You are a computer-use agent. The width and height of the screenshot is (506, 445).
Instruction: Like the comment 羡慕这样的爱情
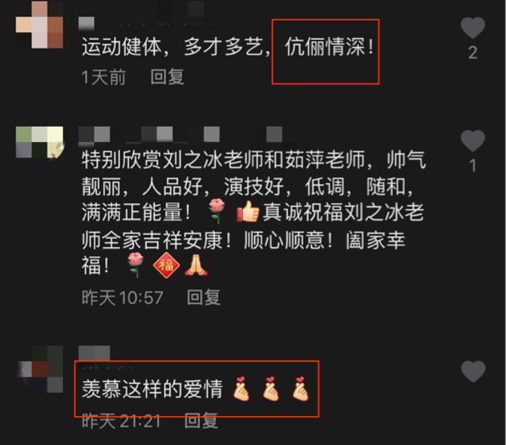click(472, 371)
